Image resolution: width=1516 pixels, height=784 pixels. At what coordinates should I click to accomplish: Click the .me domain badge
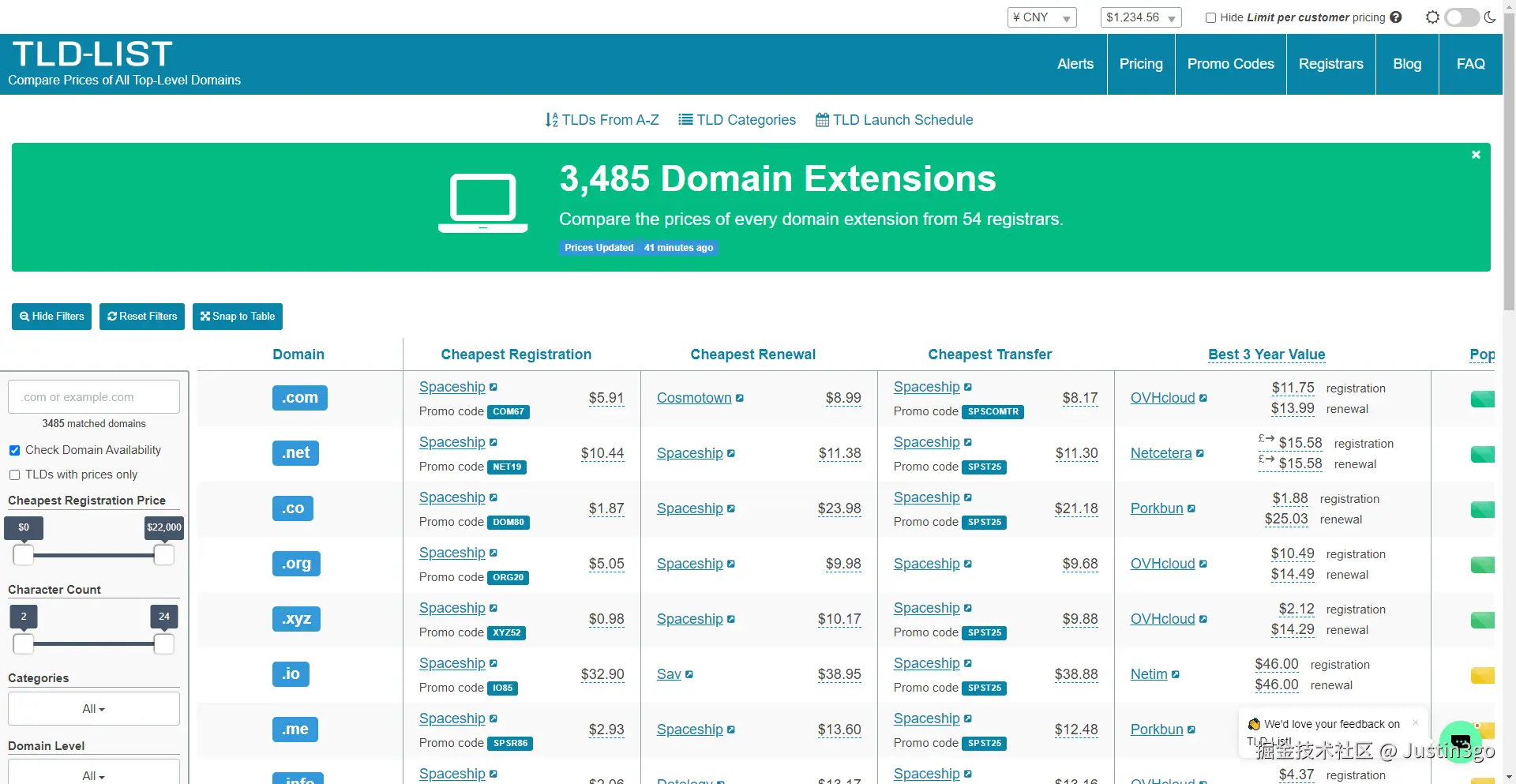pos(295,730)
